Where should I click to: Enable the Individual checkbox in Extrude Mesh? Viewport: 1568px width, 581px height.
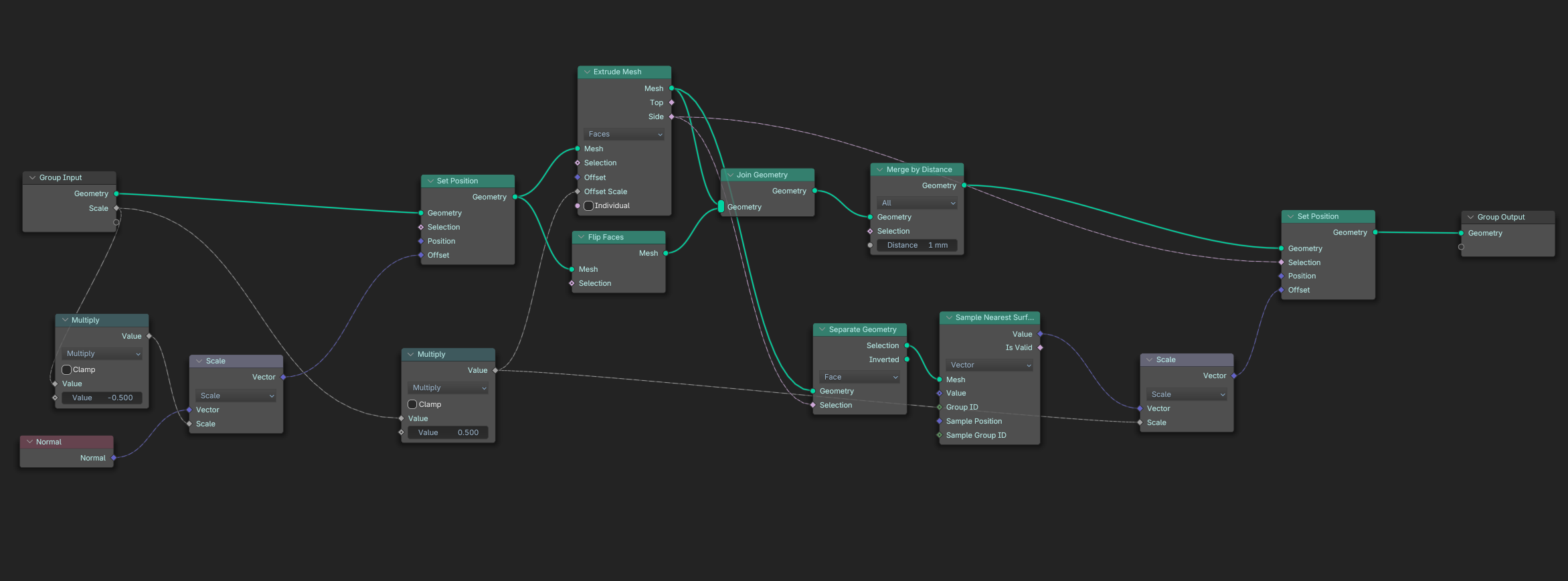click(x=589, y=206)
